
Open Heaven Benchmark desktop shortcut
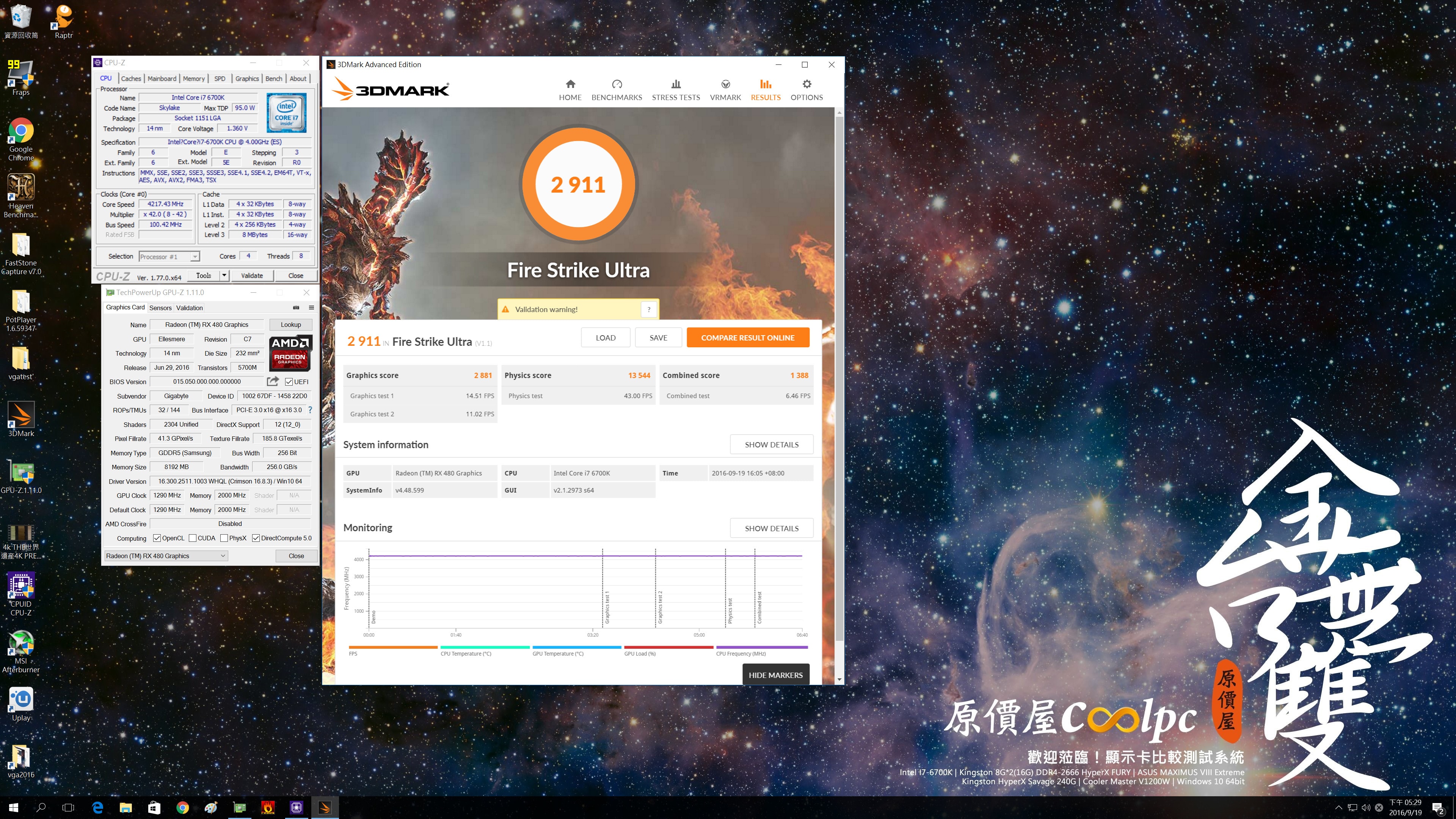[21, 196]
